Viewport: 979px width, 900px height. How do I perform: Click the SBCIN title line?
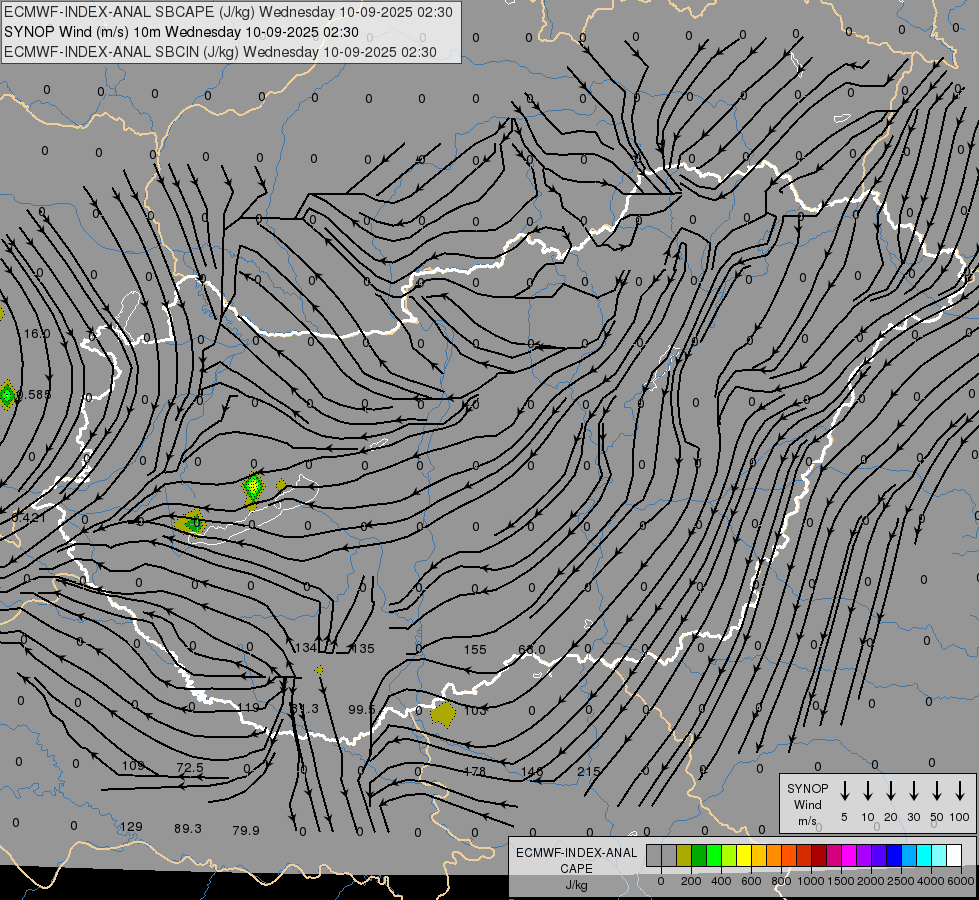(x=220, y=52)
